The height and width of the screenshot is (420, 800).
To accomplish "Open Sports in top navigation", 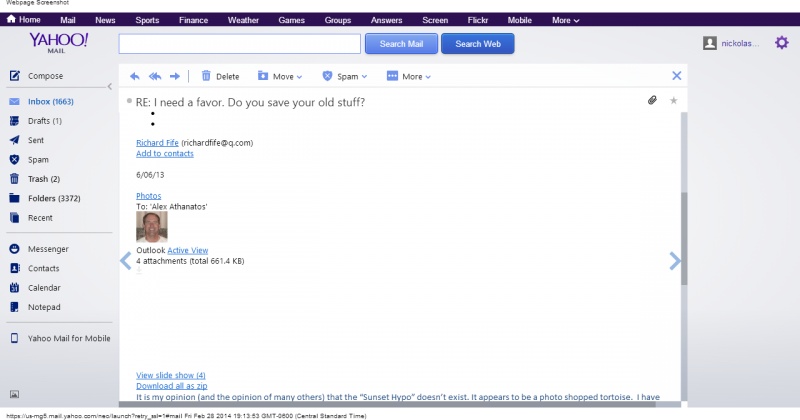I will (x=147, y=20).
